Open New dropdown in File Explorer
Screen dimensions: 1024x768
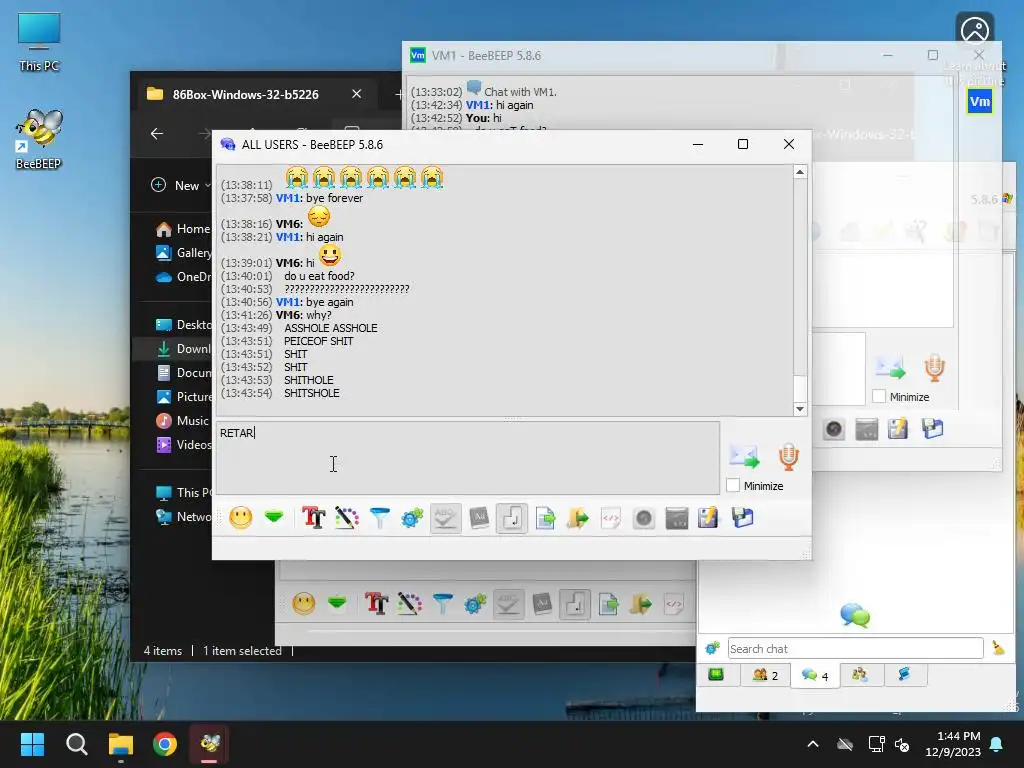(182, 185)
